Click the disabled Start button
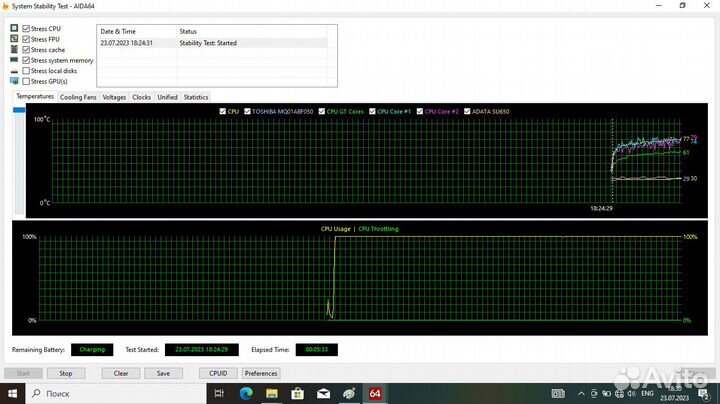Screen dimensions: 720x404 (x=23, y=373)
